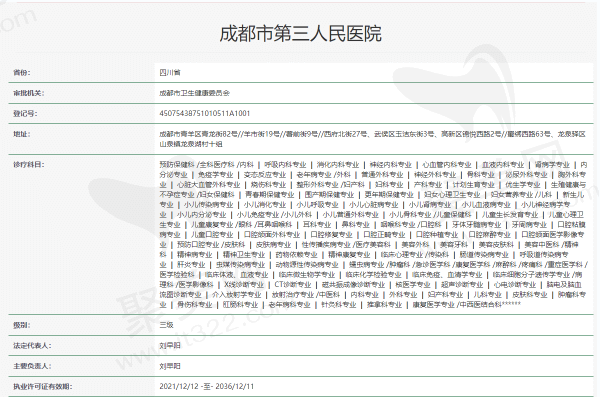Select 虫媒传染病专业 specialty
The image size is (600, 397).
[x=240, y=265]
